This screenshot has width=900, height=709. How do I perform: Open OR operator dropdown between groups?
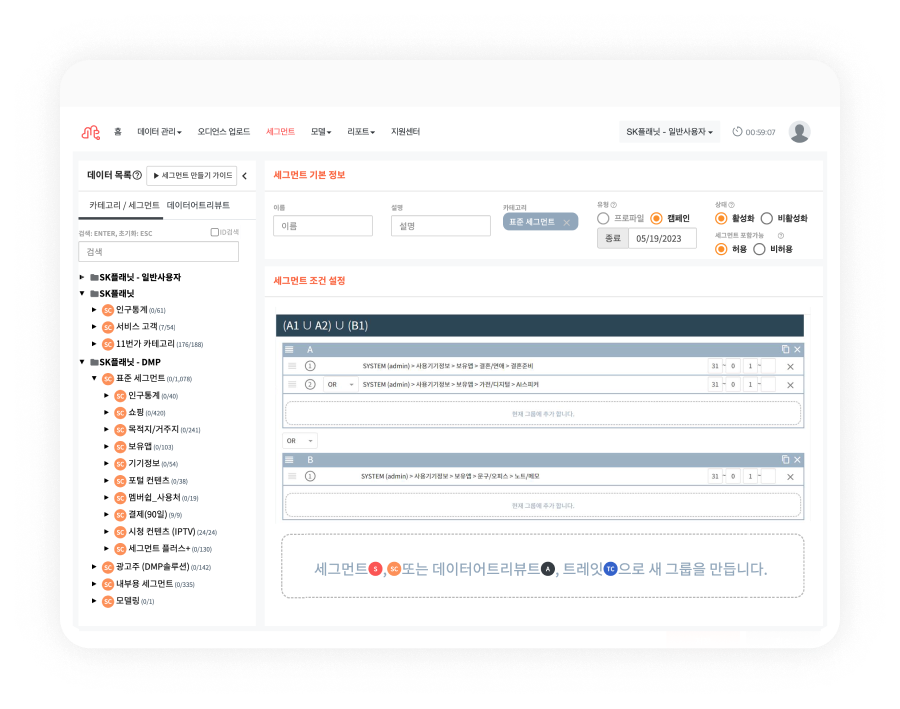coord(300,440)
